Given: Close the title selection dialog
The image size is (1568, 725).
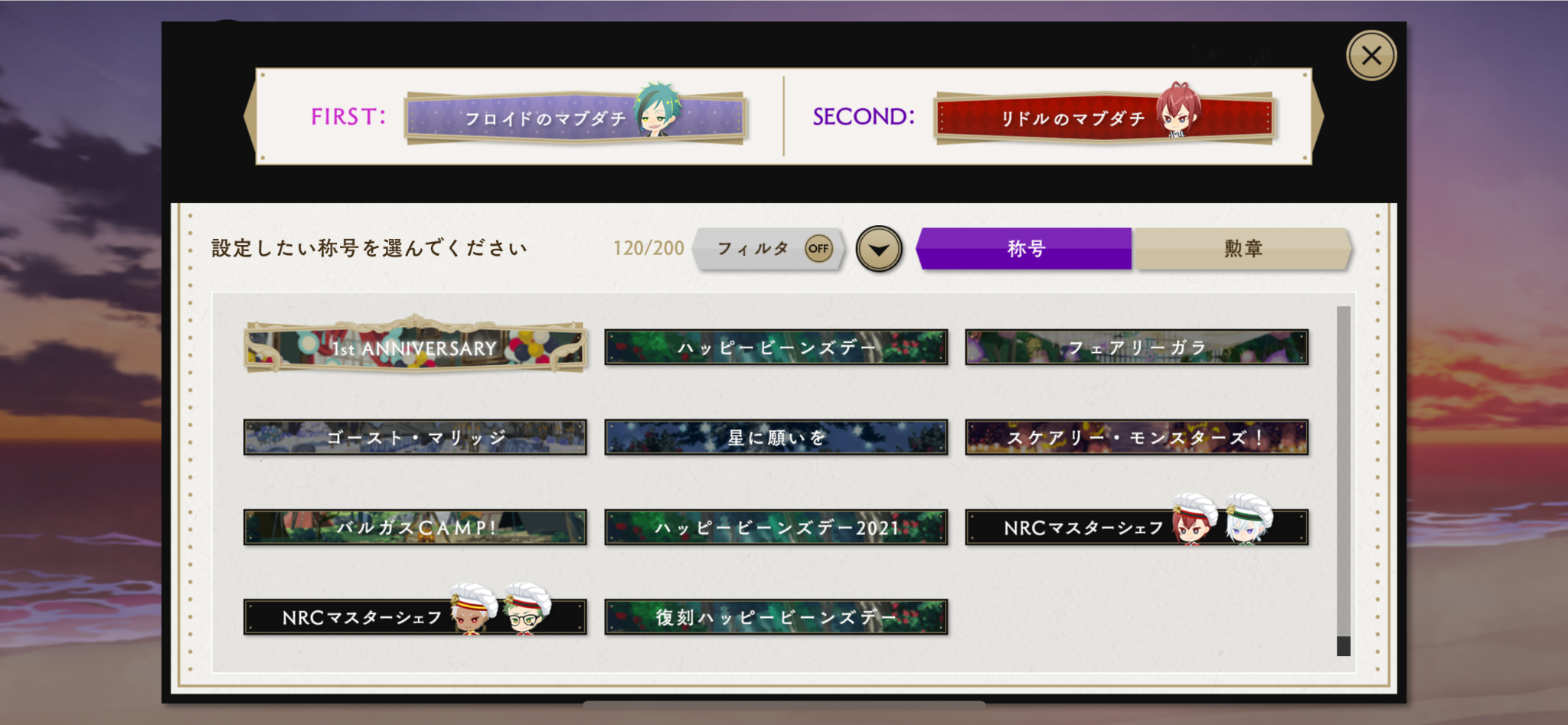Looking at the screenshot, I should (x=1371, y=55).
